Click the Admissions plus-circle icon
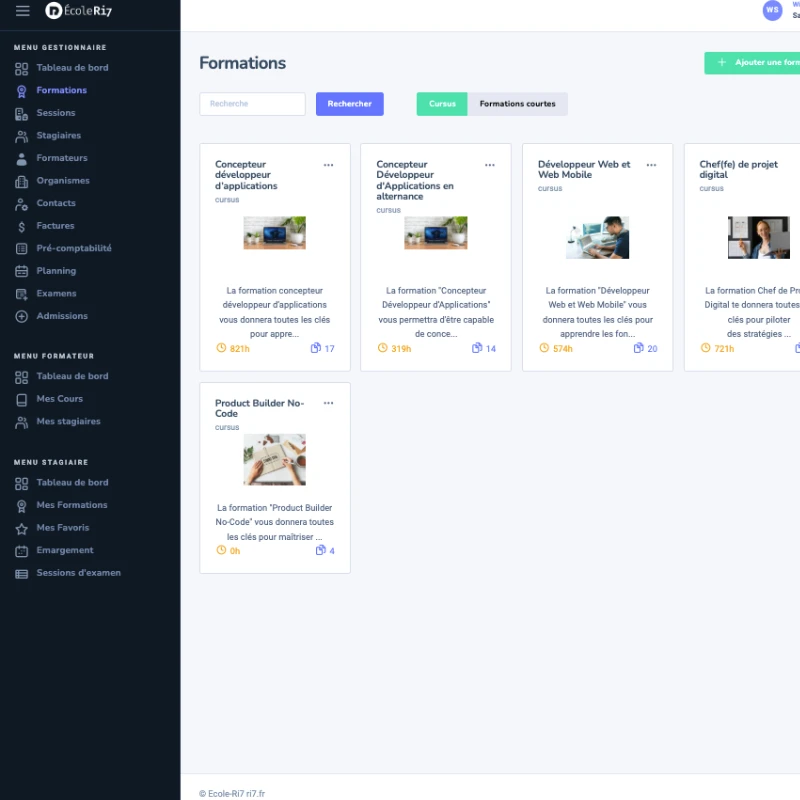Image resolution: width=800 pixels, height=800 pixels. (x=22, y=316)
